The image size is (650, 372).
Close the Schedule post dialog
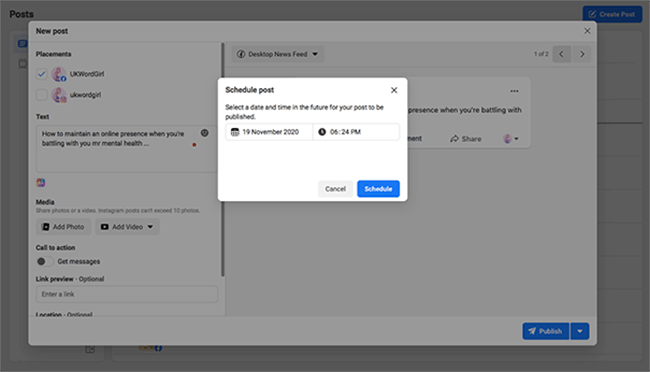(394, 90)
